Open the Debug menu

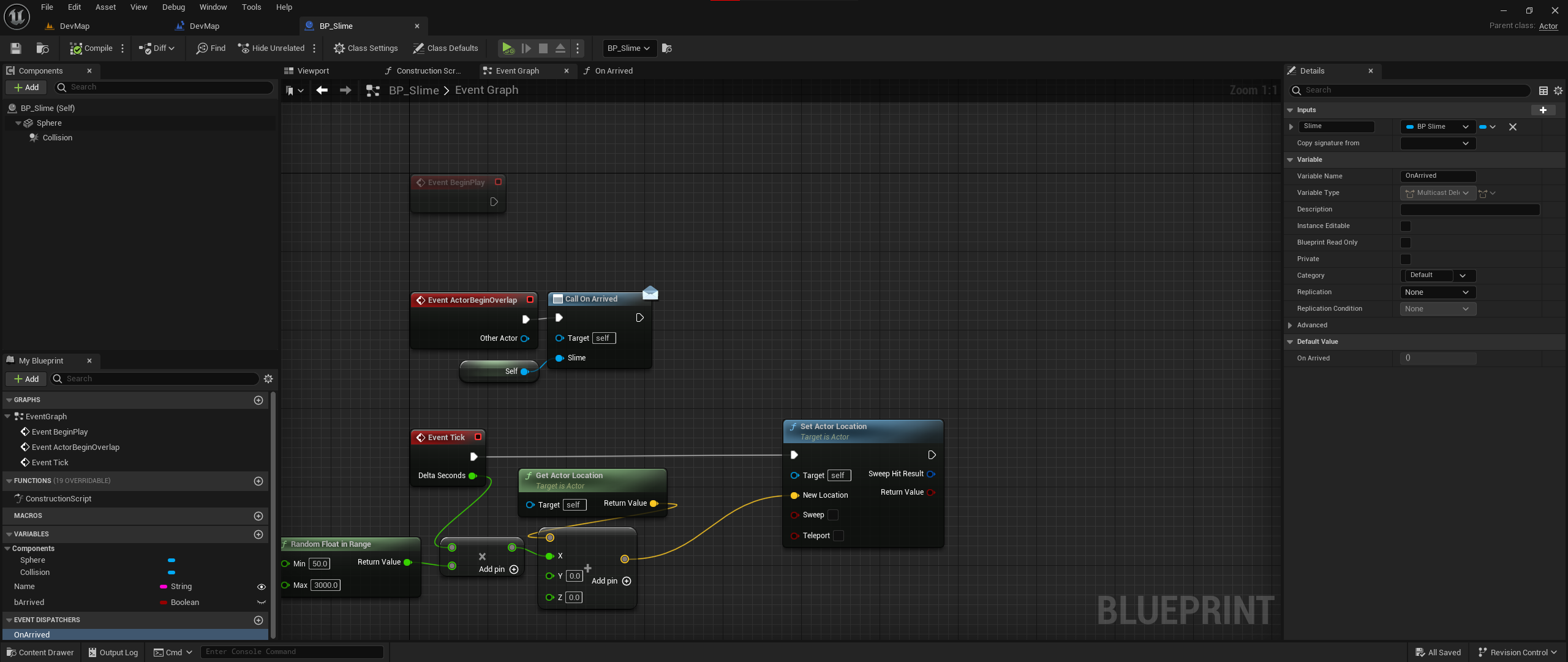pyautogui.click(x=173, y=7)
